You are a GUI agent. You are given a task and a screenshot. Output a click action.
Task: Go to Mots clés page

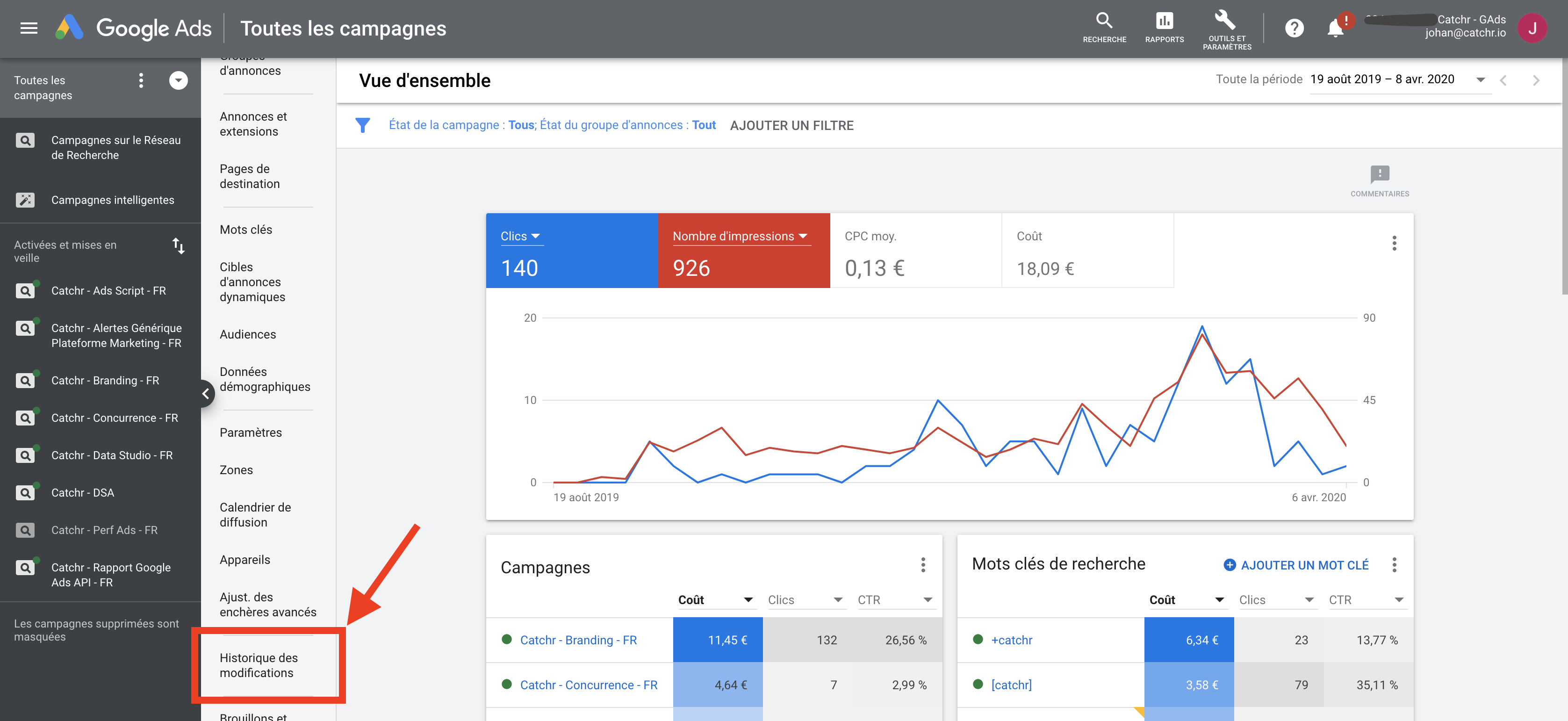click(246, 230)
